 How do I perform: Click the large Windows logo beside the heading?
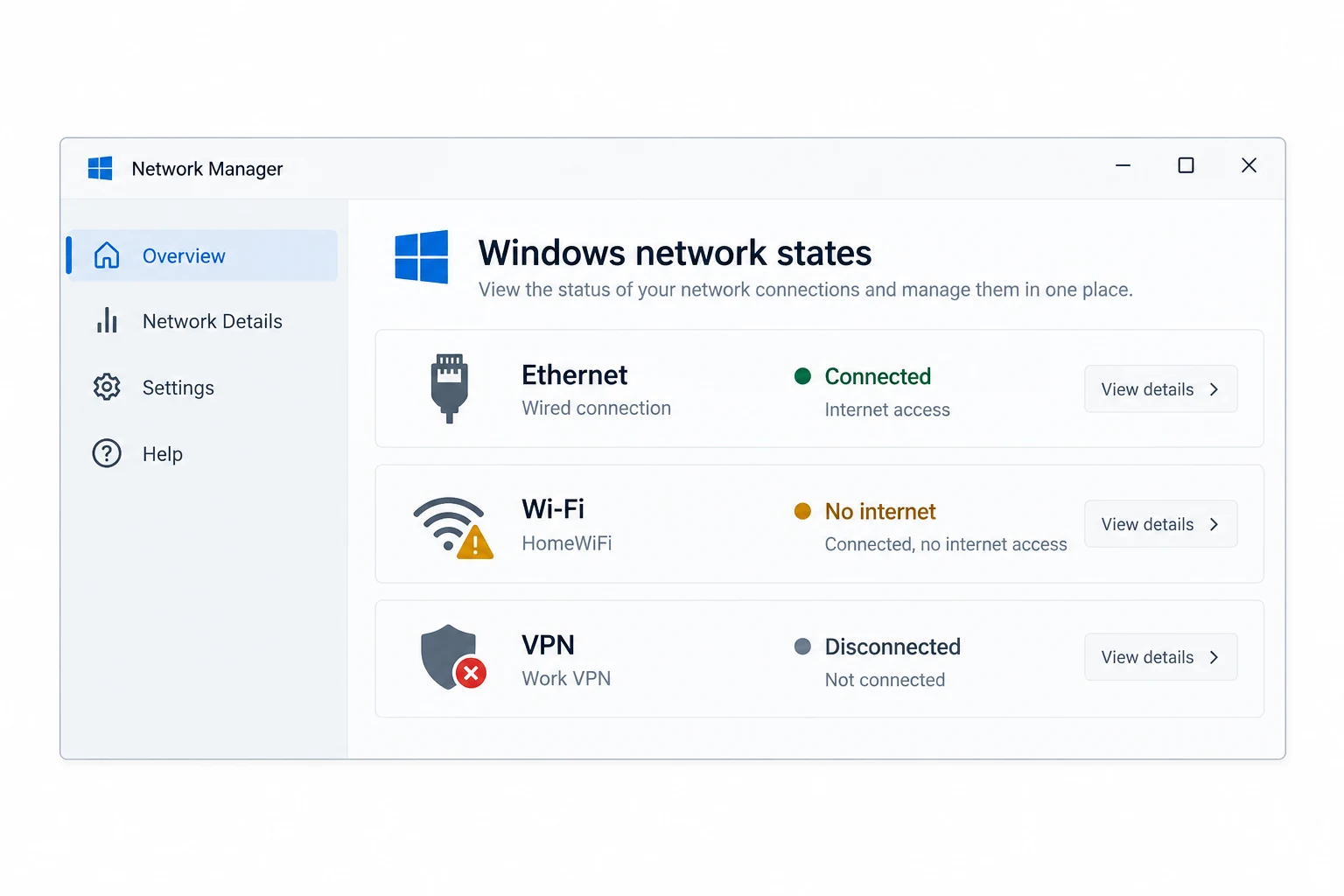[x=422, y=256]
